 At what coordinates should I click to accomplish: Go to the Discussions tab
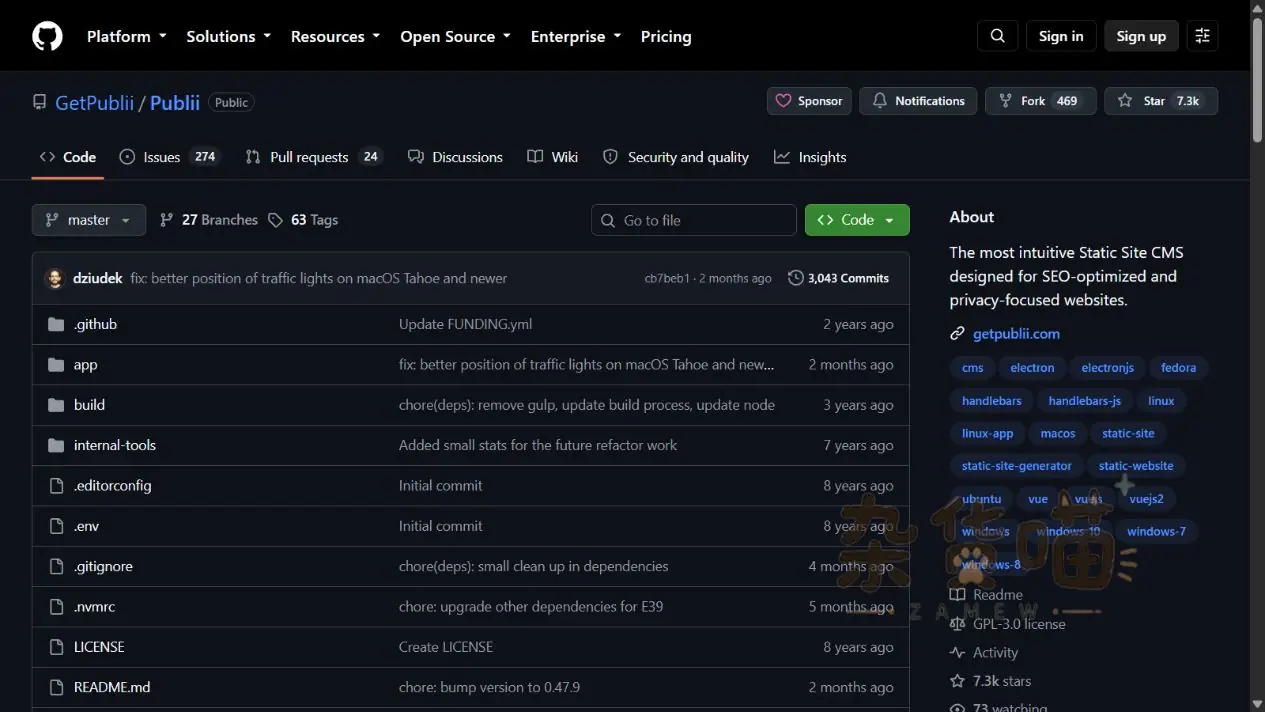[455, 157]
